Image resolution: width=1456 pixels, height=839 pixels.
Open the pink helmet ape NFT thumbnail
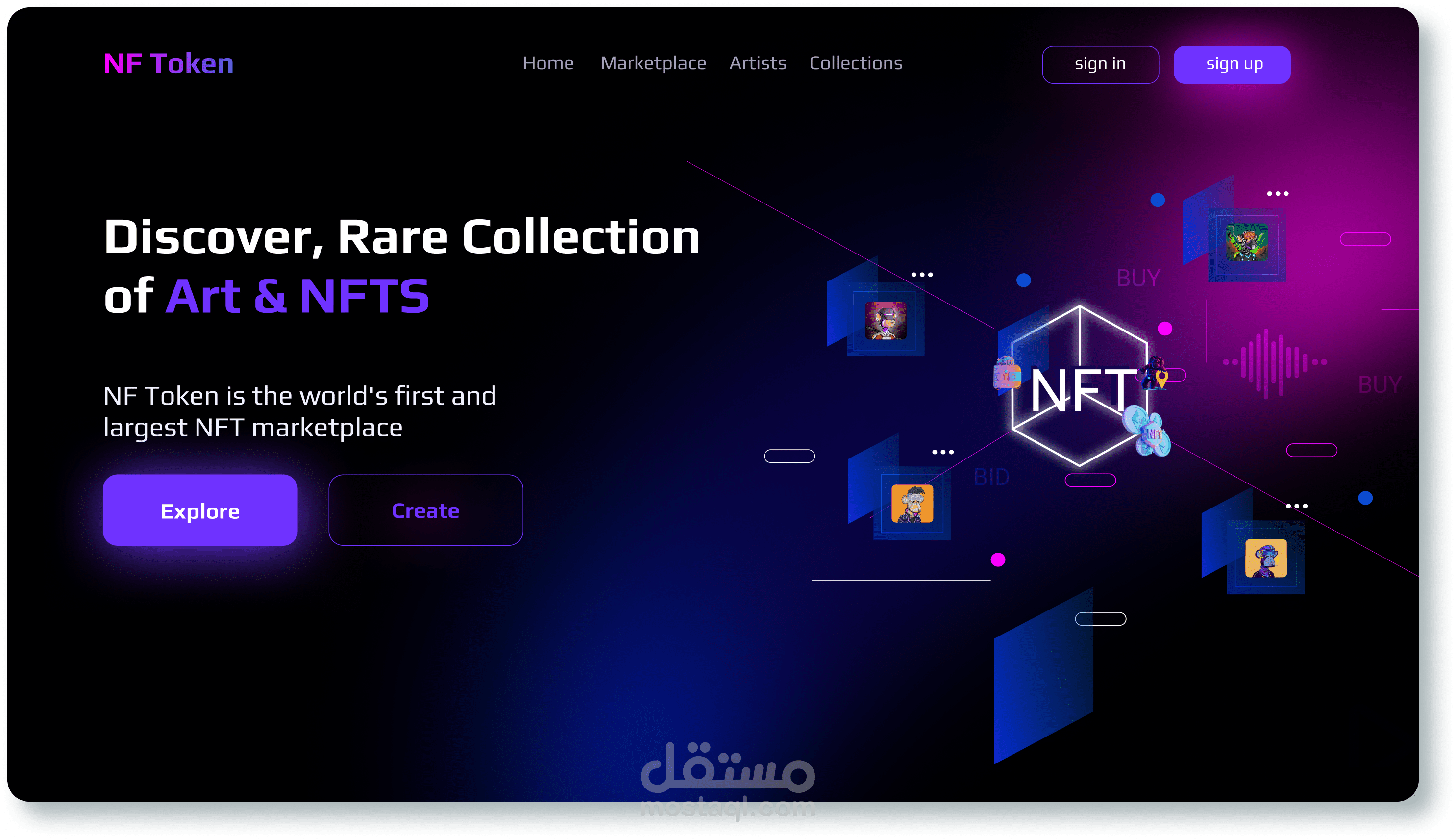(886, 320)
